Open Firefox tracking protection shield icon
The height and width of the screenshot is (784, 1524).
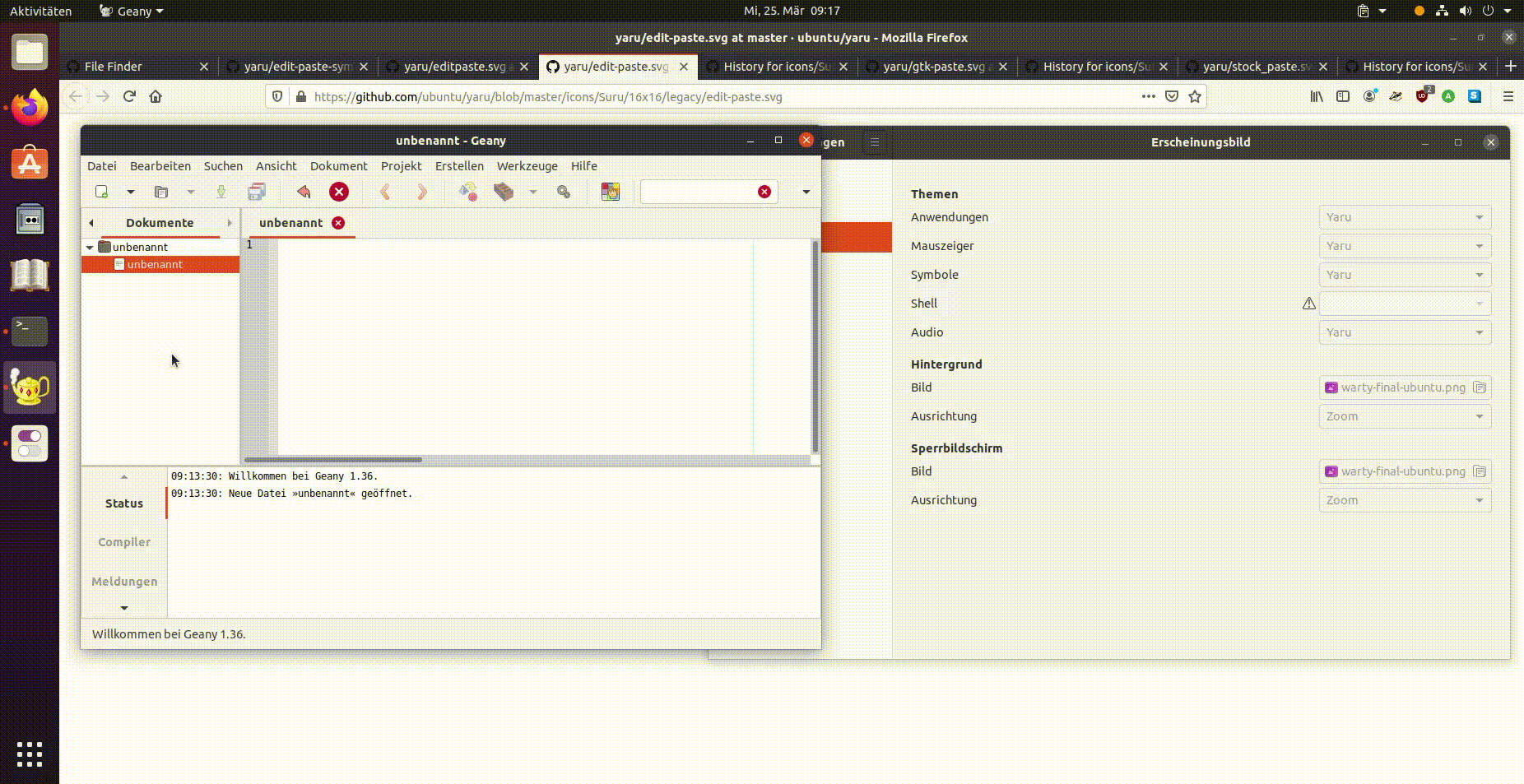(x=277, y=96)
